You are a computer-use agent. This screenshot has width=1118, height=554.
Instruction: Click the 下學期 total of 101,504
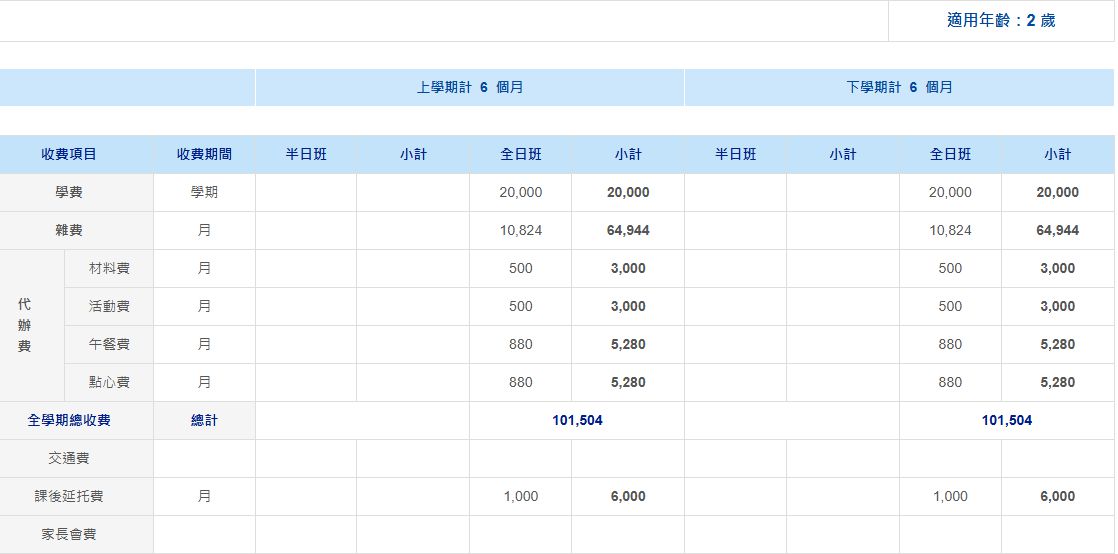tap(1006, 420)
